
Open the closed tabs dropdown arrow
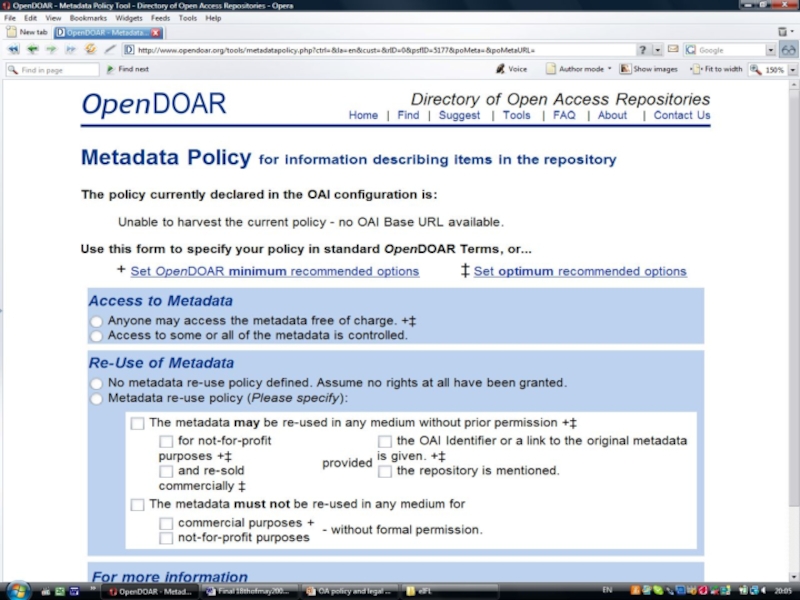792,32
